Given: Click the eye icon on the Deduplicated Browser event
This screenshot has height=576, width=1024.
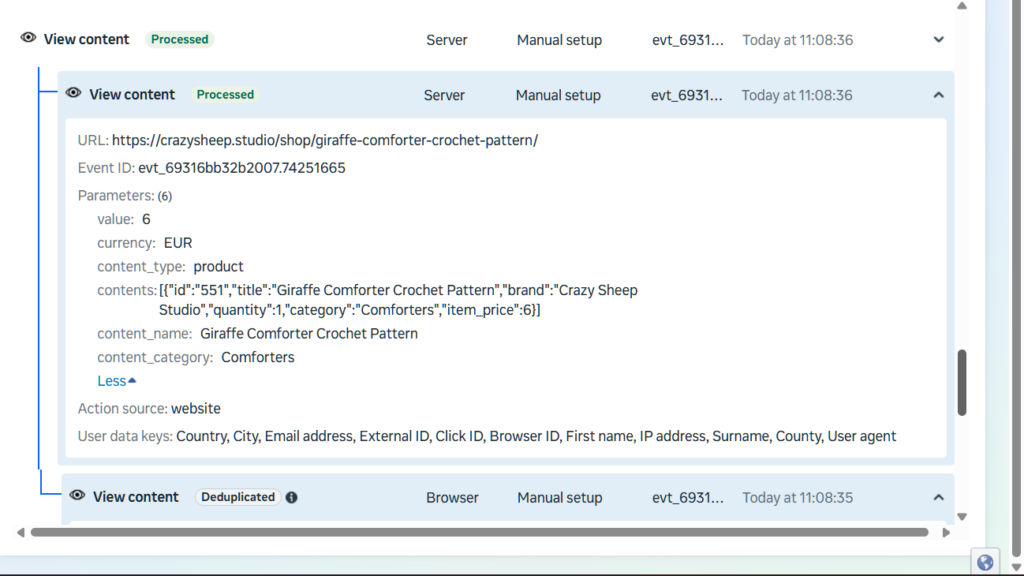Looking at the screenshot, I should pos(77,496).
